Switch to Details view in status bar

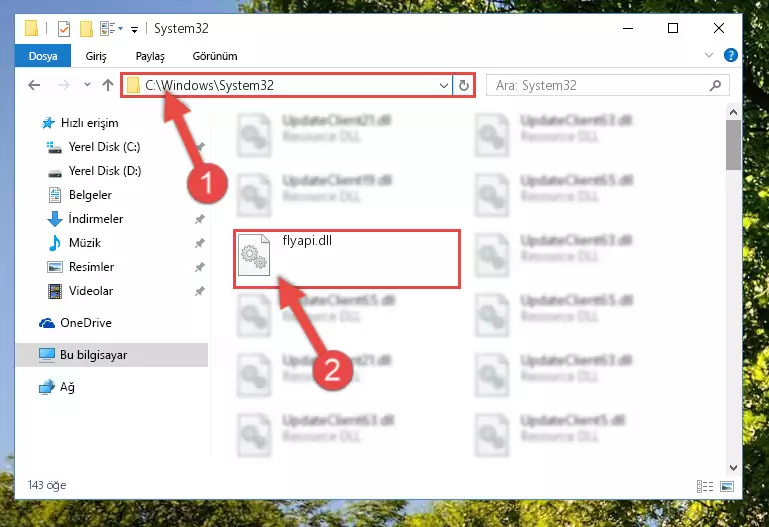705,486
